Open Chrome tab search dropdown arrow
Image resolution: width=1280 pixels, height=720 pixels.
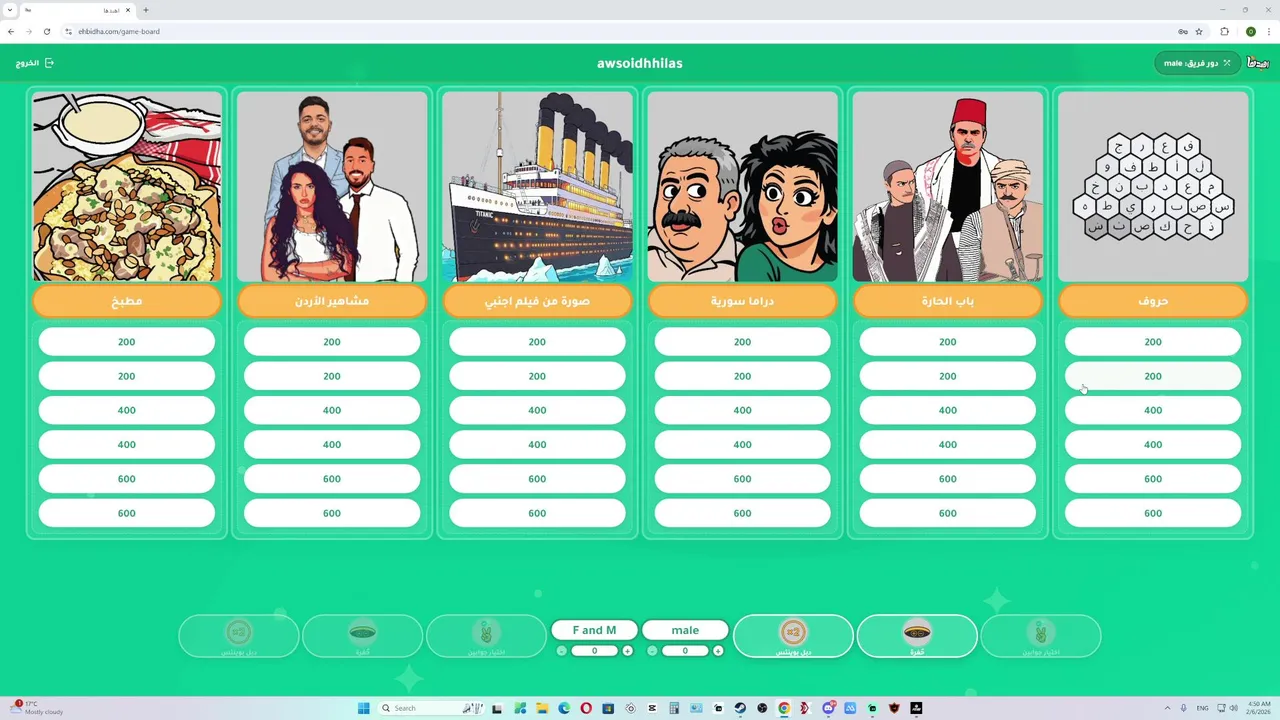pos(10,10)
